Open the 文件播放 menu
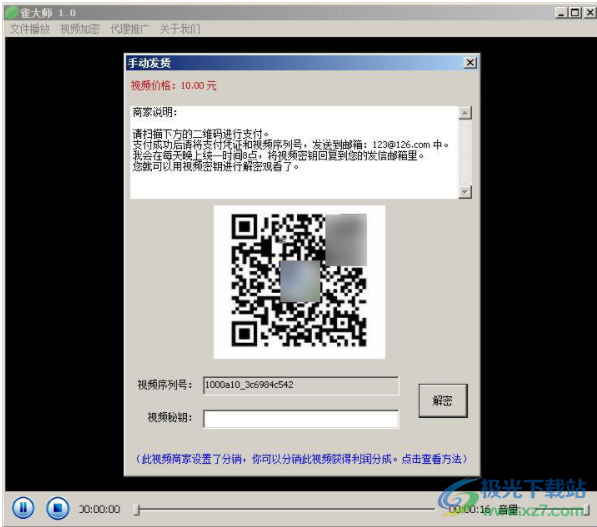The image size is (597, 527). [30, 29]
